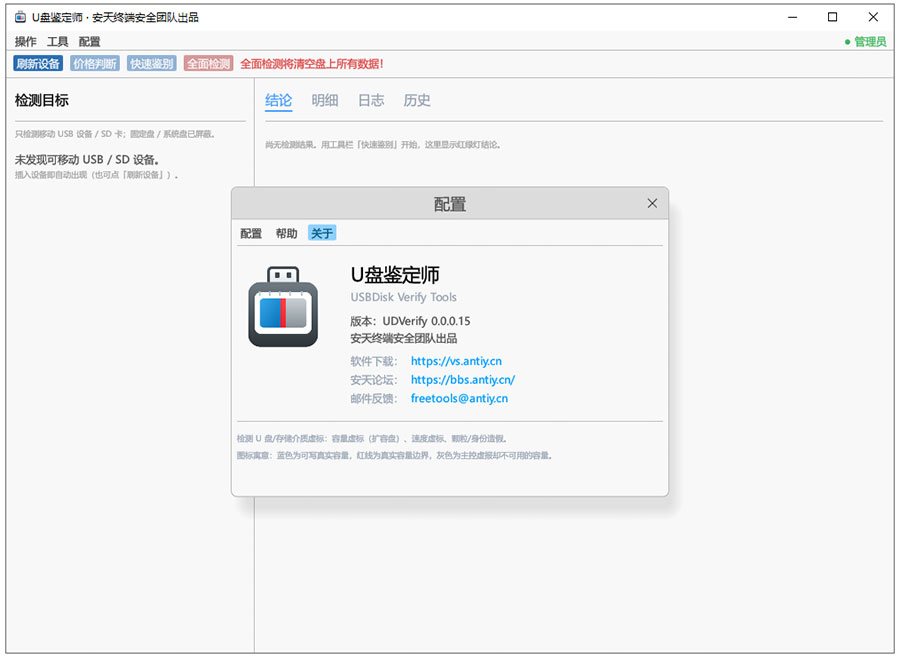Screen dimensions: 900x658
Task: Click the 邮件反馈: label
Action: point(374,398)
